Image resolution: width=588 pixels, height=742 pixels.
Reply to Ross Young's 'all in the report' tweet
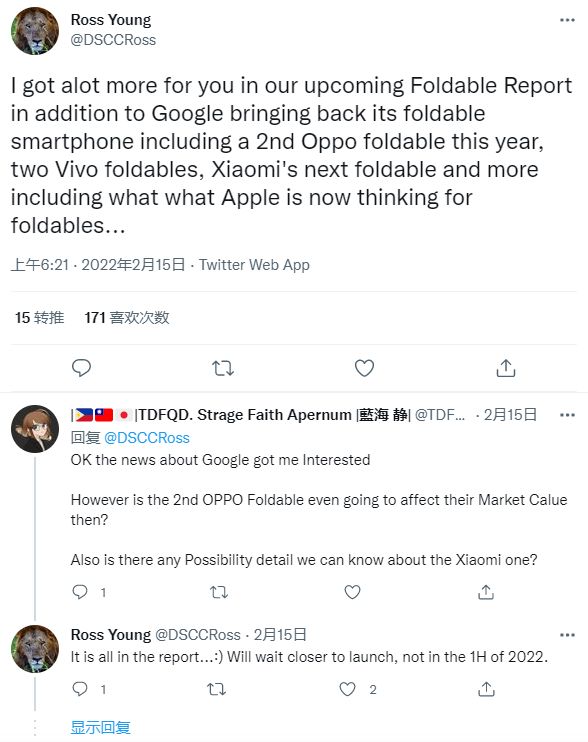(x=79, y=689)
